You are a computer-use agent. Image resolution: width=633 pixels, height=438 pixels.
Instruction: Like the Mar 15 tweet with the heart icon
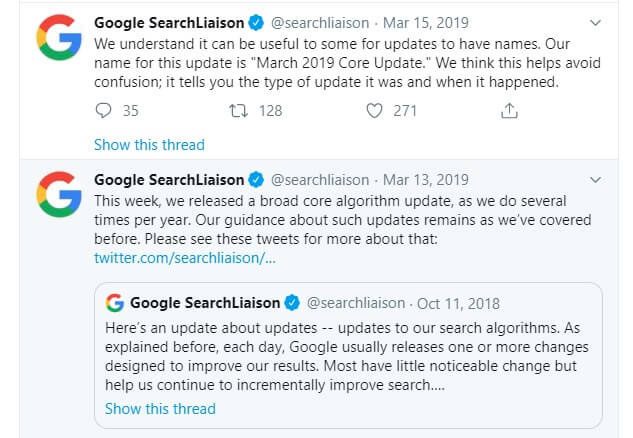click(374, 111)
